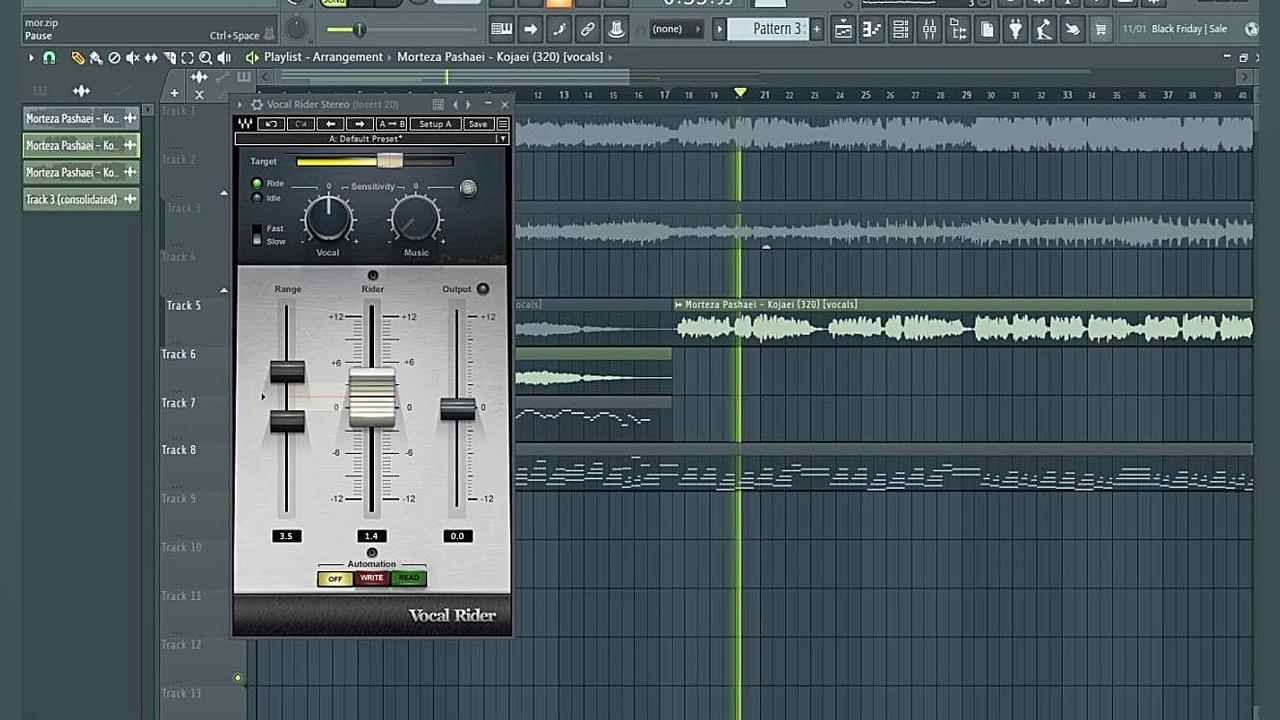The image size is (1280, 720).
Task: Set Automation to OFF
Action: [x=335, y=579]
